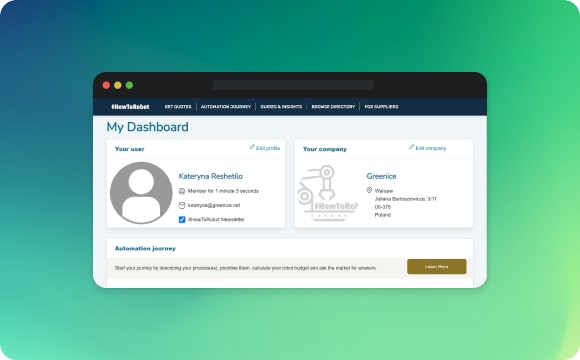The height and width of the screenshot is (360, 580).
Task: Click the #HowToRobot logo in the navbar
Action: pos(130,107)
